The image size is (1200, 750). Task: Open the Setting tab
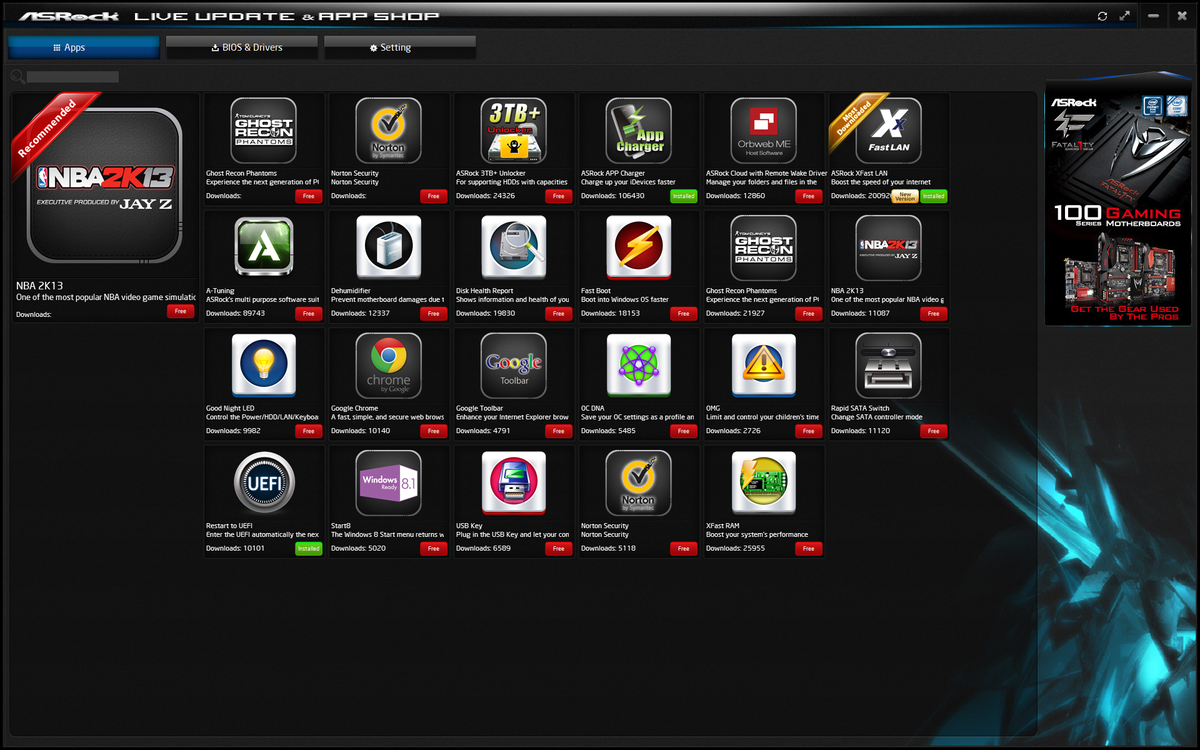(x=400, y=46)
